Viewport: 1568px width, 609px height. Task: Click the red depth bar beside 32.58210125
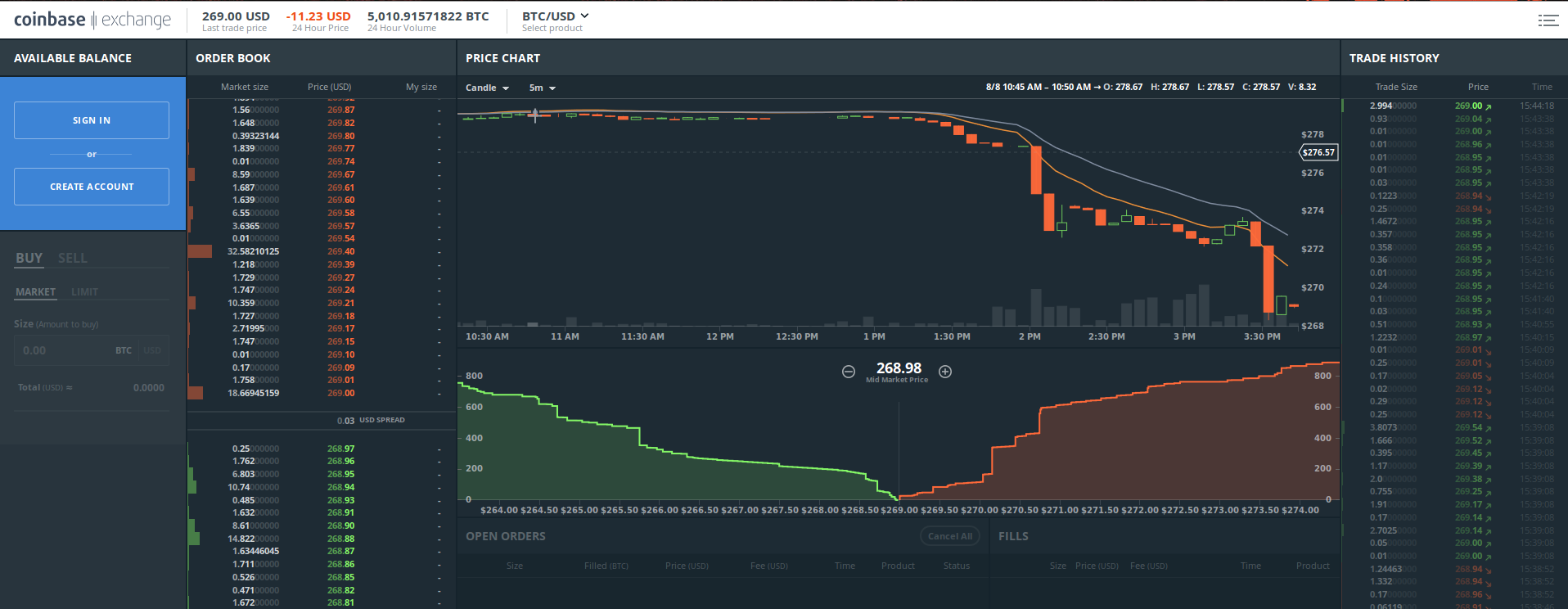200,251
